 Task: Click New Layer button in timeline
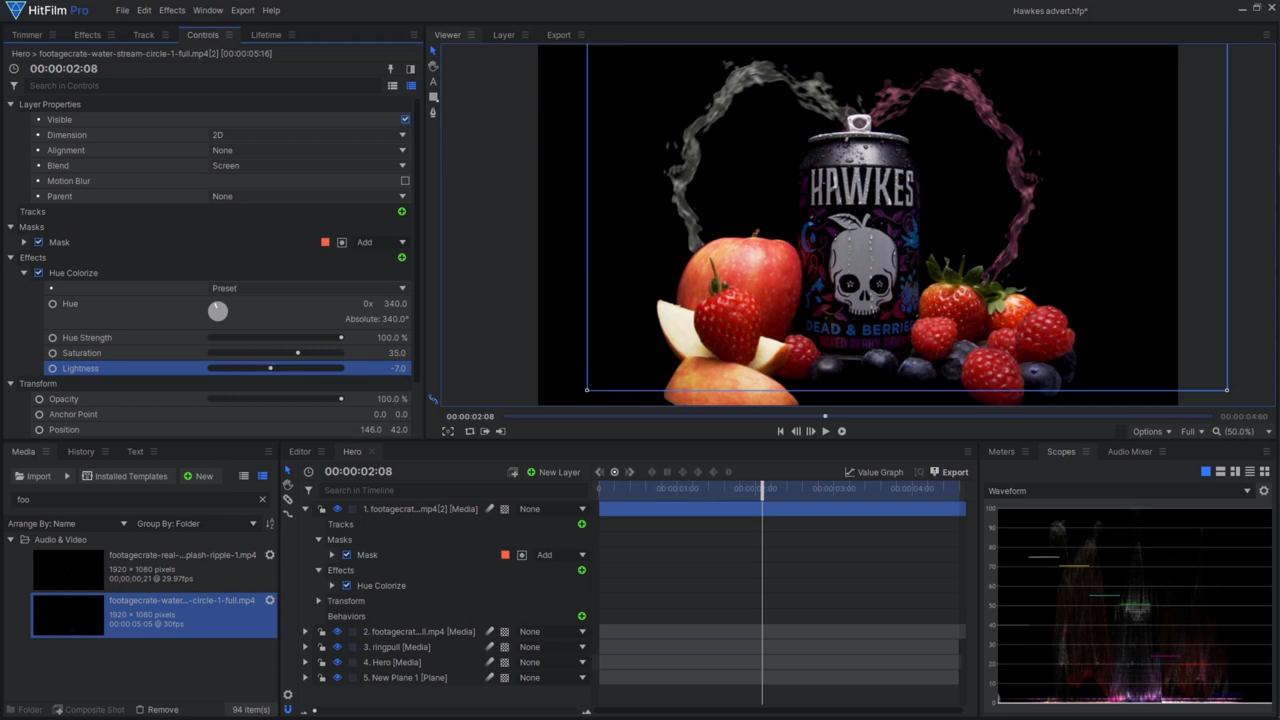[554, 472]
